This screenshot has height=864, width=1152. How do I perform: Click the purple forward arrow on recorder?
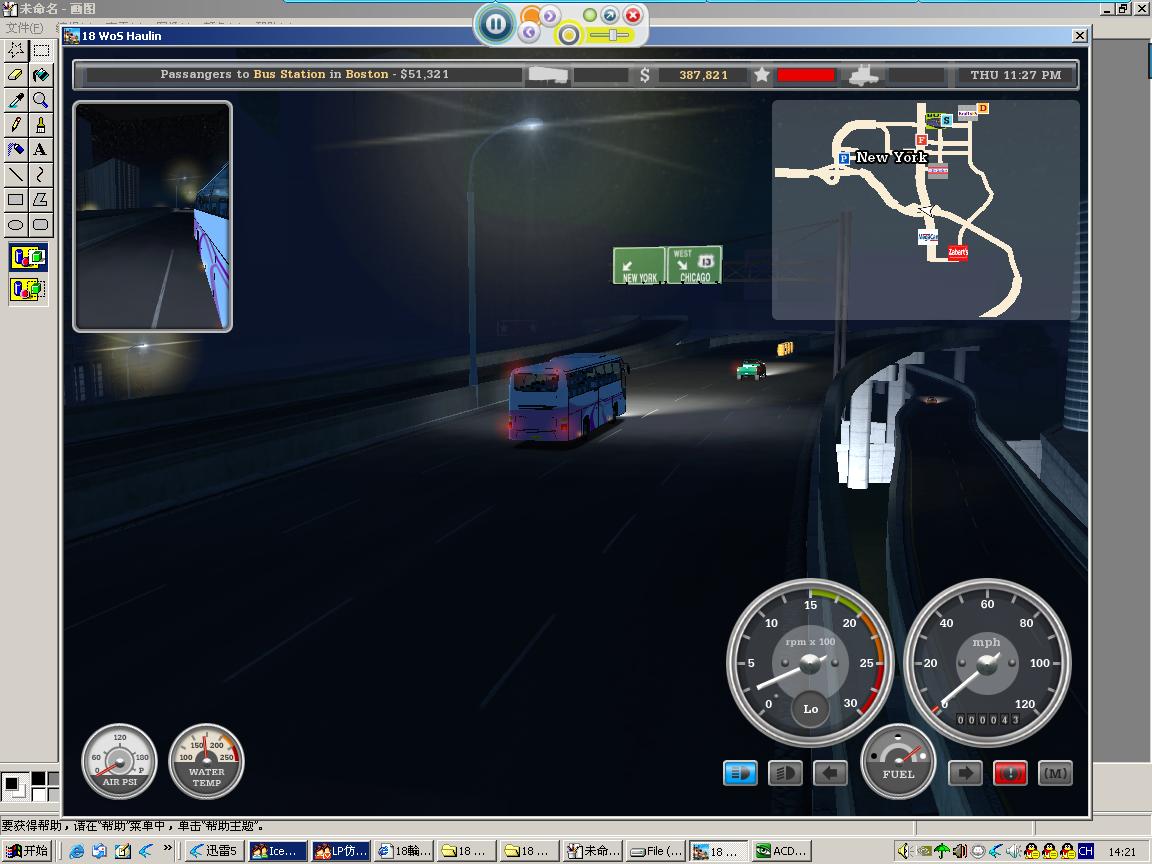click(550, 15)
